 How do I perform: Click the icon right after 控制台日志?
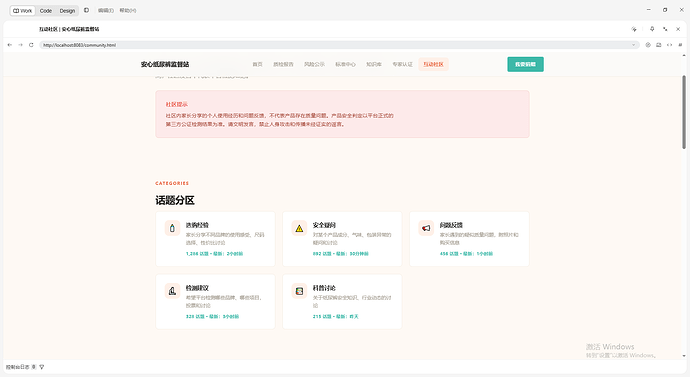pos(34,367)
